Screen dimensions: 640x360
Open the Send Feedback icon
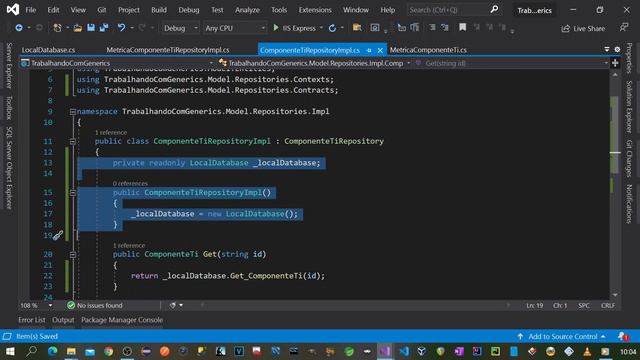click(624, 27)
